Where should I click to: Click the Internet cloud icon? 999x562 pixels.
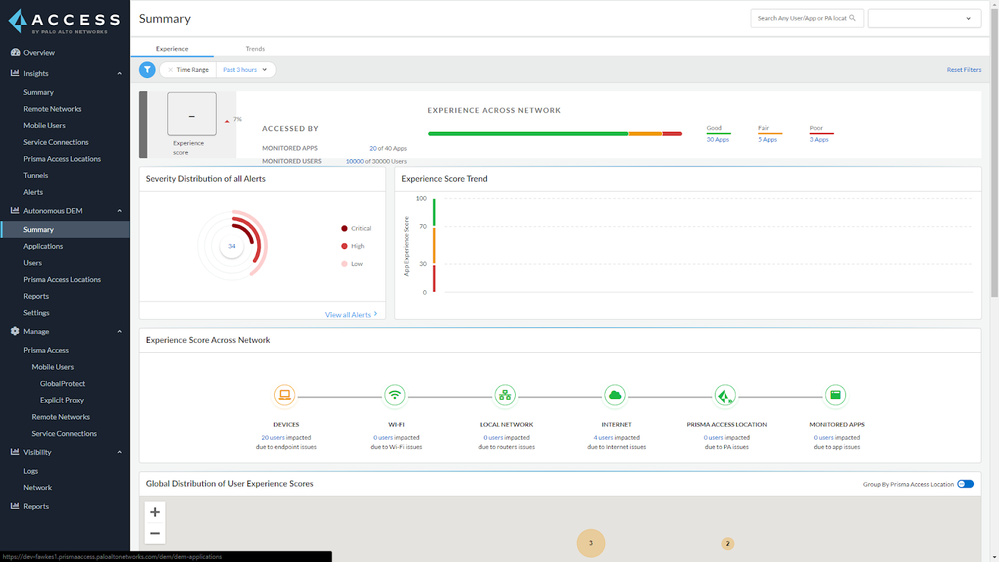(x=616, y=395)
